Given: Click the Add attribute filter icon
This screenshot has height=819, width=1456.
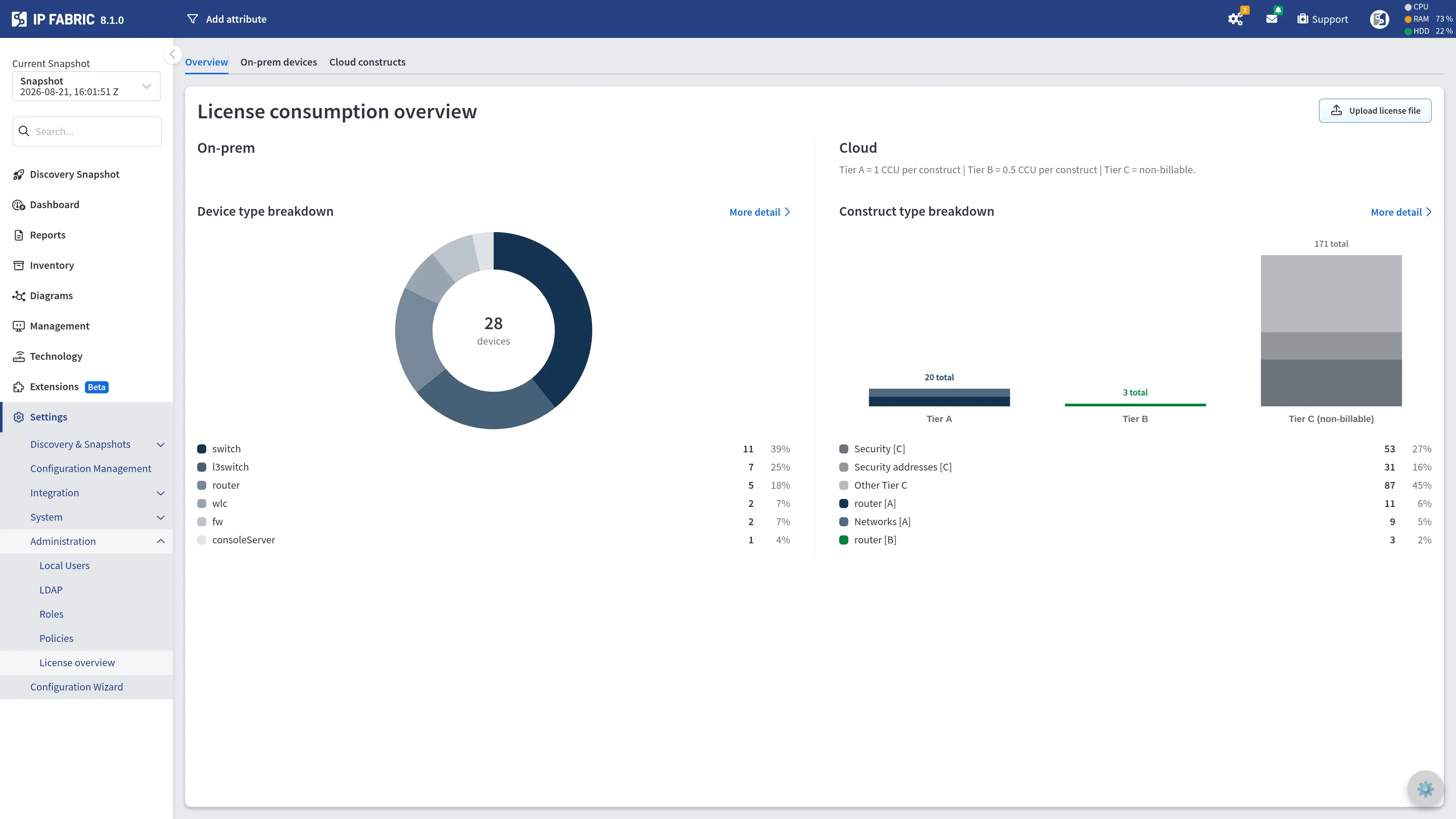Looking at the screenshot, I should (x=192, y=19).
